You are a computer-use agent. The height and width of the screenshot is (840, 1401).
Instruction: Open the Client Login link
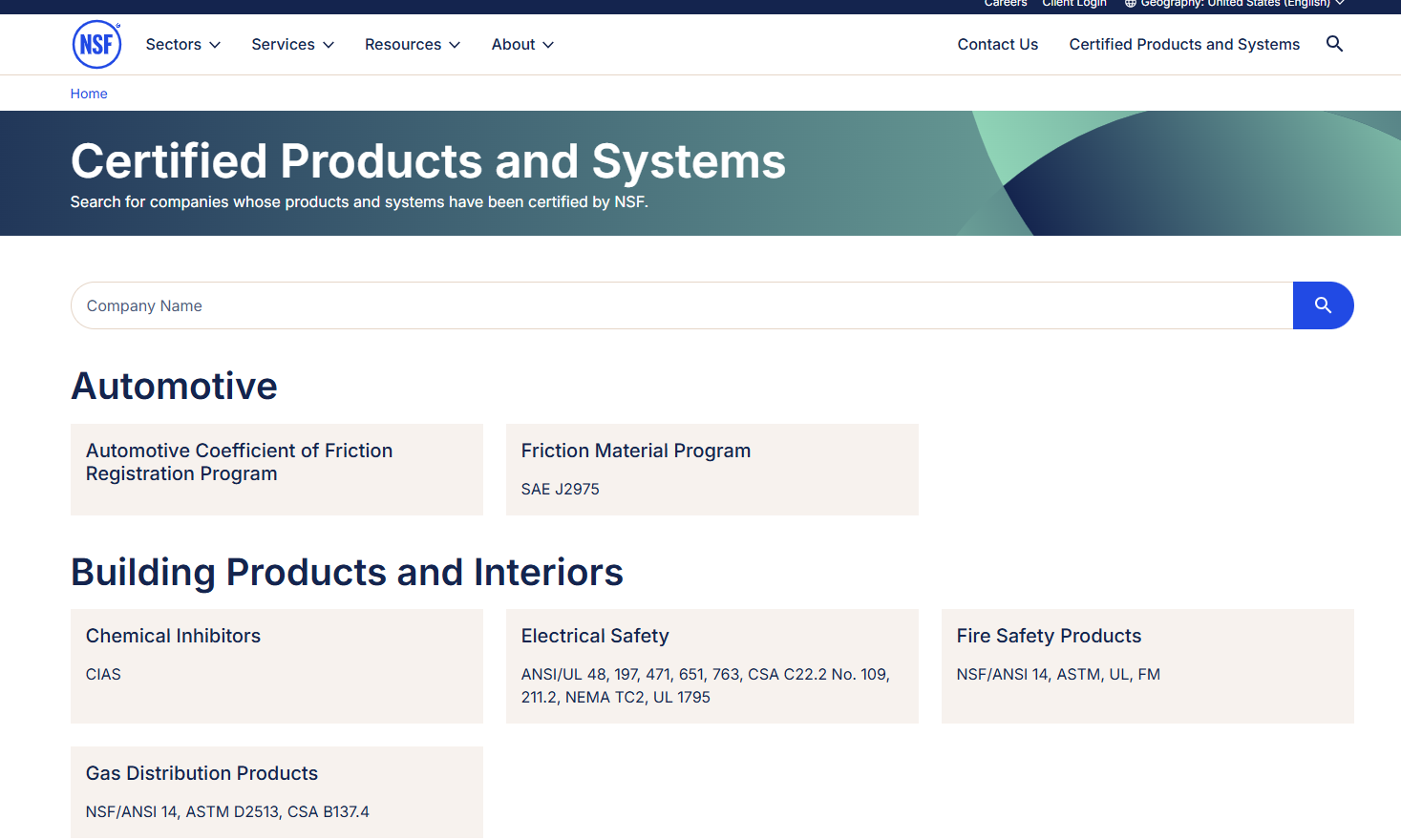pyautogui.click(x=1073, y=4)
